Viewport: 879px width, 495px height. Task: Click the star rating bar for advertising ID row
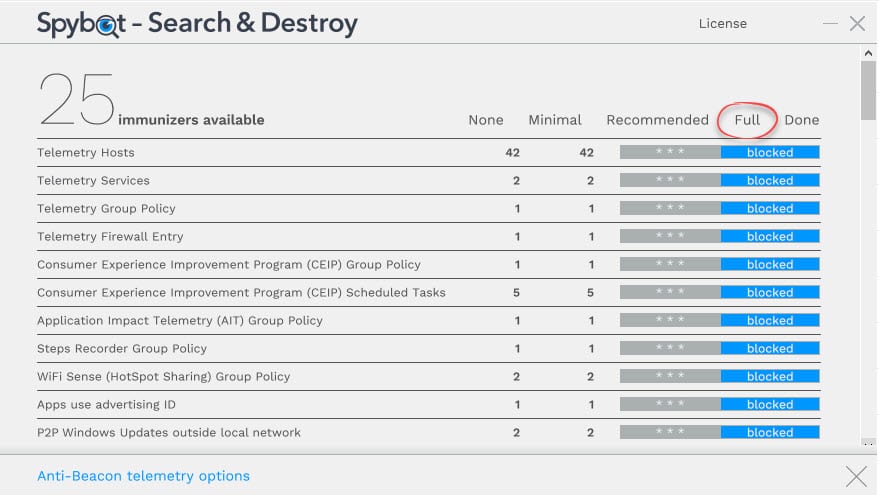tap(670, 404)
